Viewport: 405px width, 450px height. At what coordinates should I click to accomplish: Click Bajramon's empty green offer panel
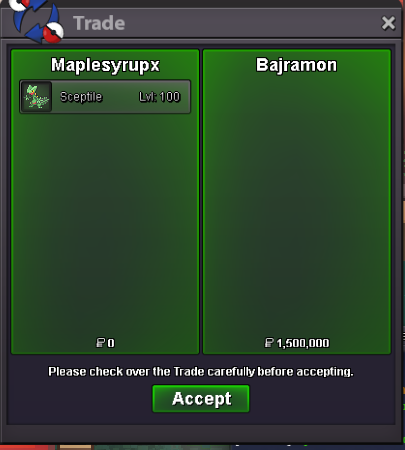(x=297, y=207)
